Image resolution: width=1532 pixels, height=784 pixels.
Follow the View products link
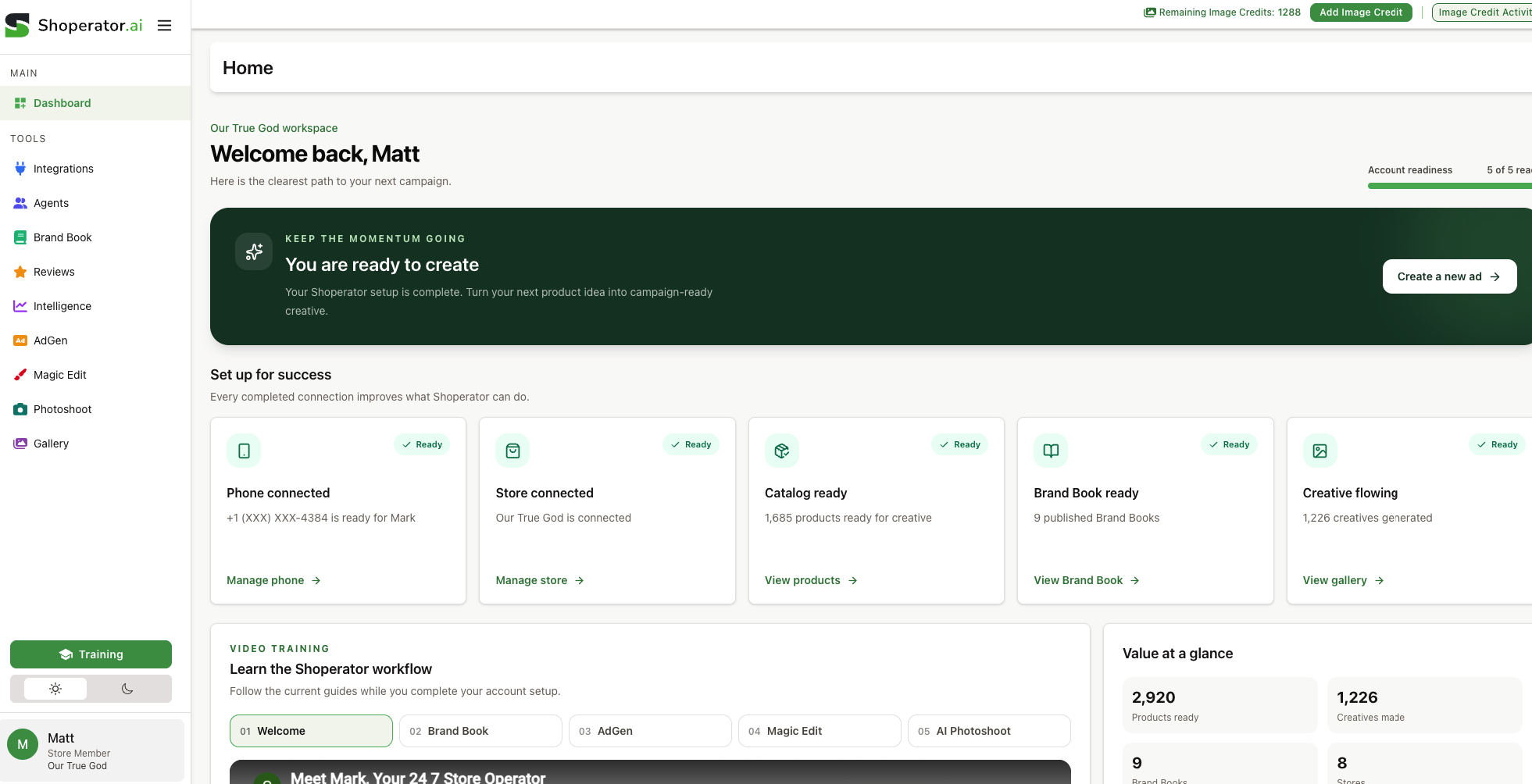coord(811,580)
